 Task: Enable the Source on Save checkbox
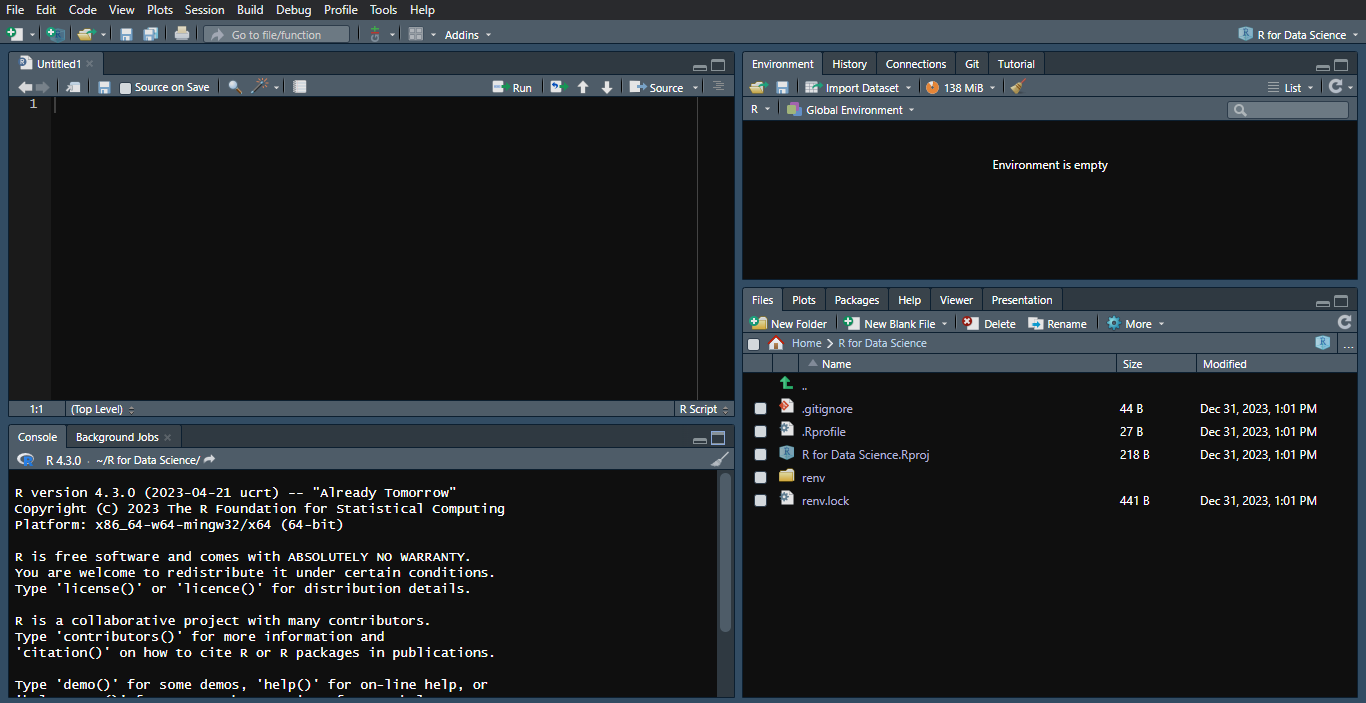(126, 88)
